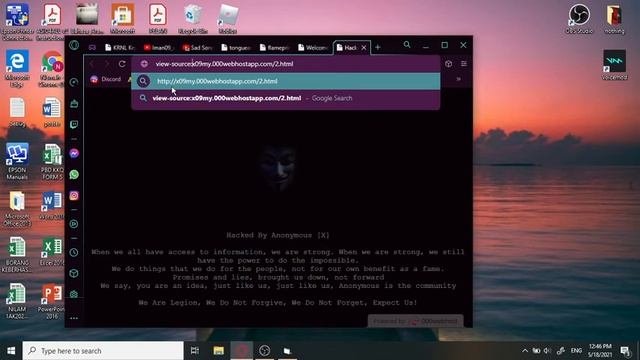640x360 pixels.
Task: Open Task View on the taskbar
Action: click(195, 351)
